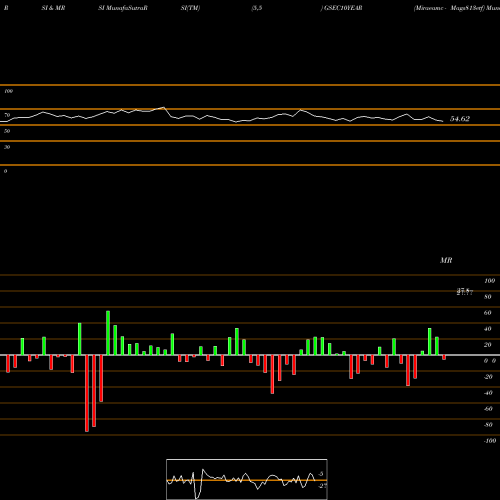The width and height of the screenshot is (500, 500).
Task: Click the MR axis label 20
Action: point(488,345)
